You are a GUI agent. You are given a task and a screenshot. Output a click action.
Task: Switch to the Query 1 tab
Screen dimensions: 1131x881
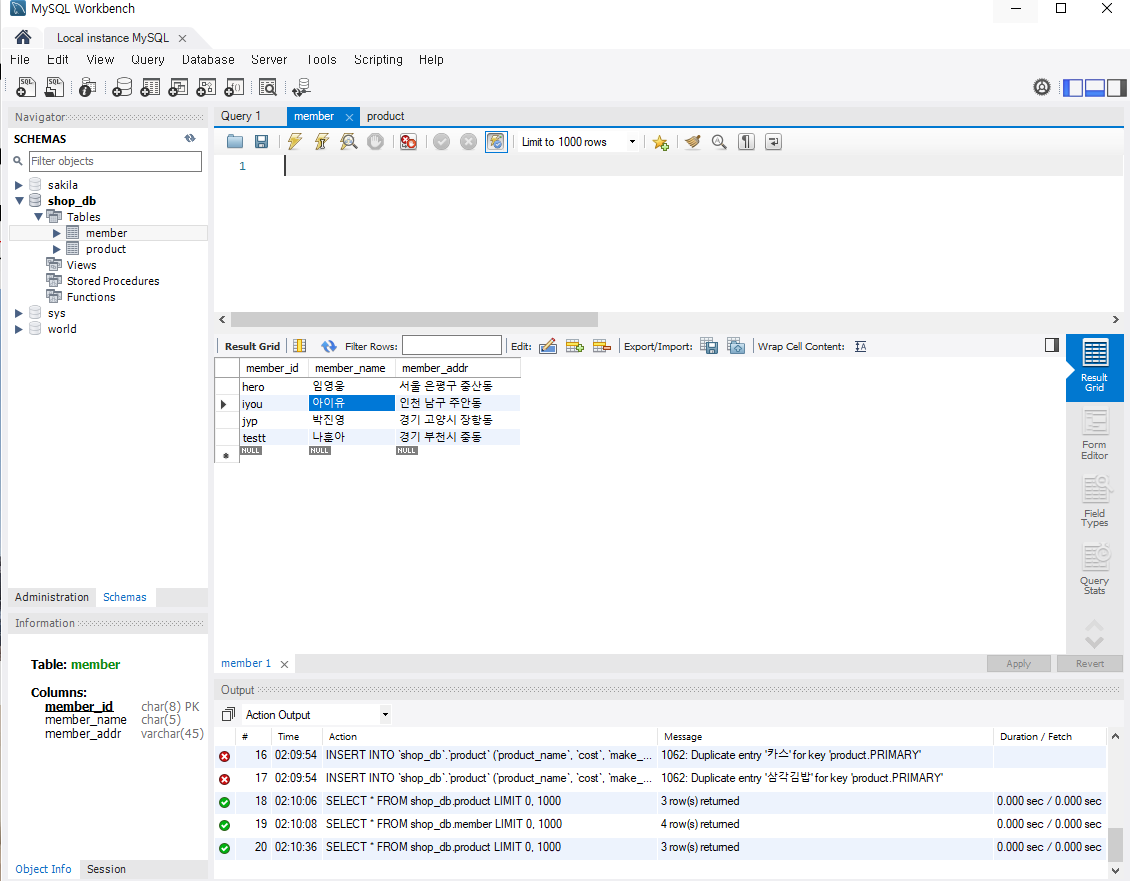pyautogui.click(x=241, y=116)
